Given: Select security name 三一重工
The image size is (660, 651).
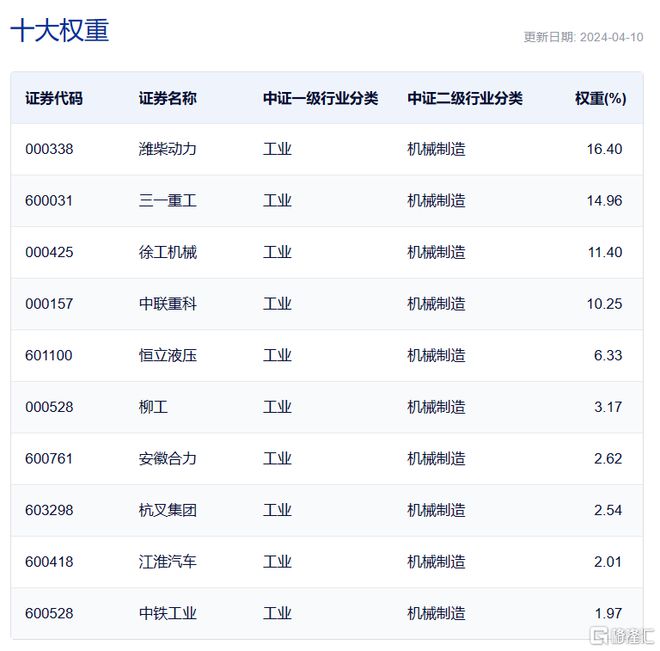Looking at the screenshot, I should point(168,201).
